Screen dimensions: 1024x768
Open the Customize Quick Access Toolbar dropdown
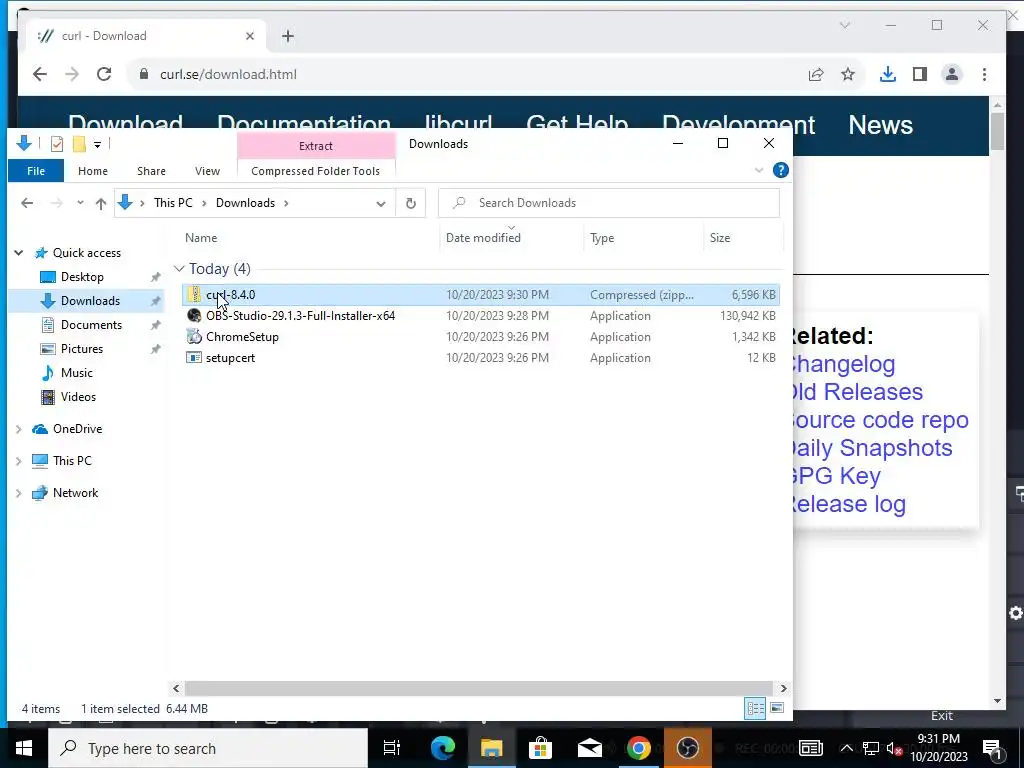pos(97,144)
